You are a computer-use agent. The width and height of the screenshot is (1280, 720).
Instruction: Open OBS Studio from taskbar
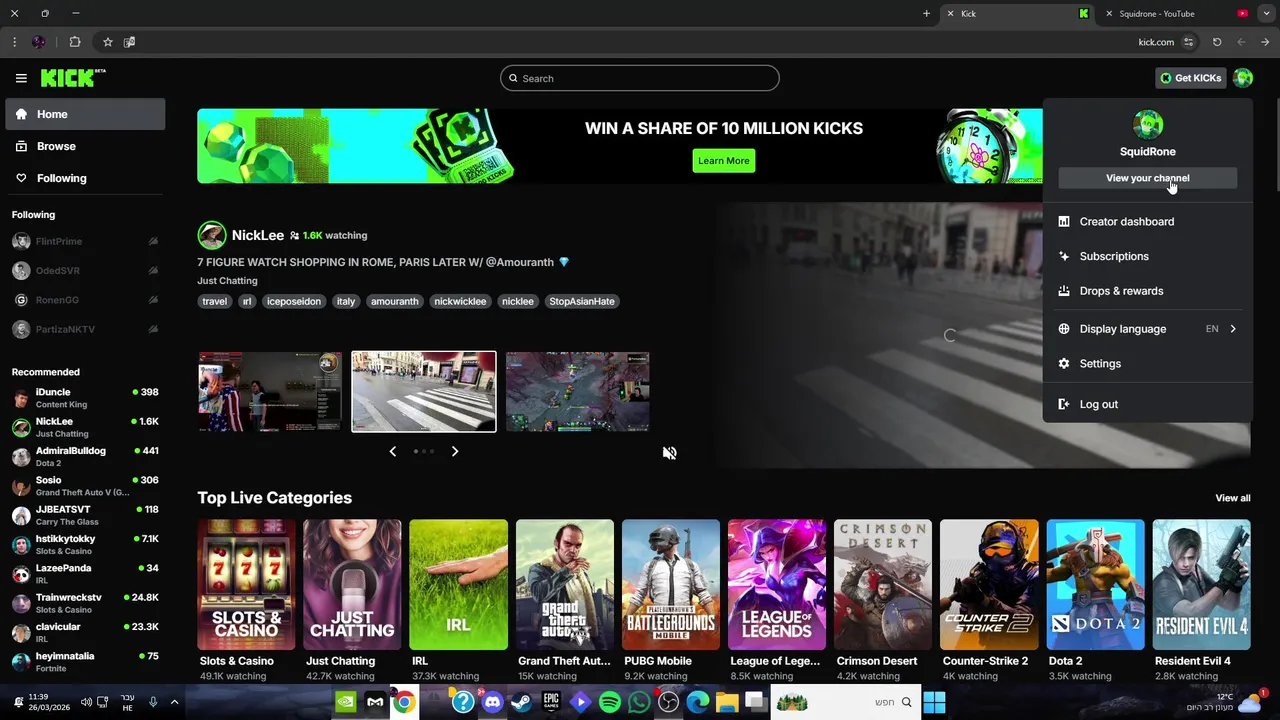coord(668,703)
